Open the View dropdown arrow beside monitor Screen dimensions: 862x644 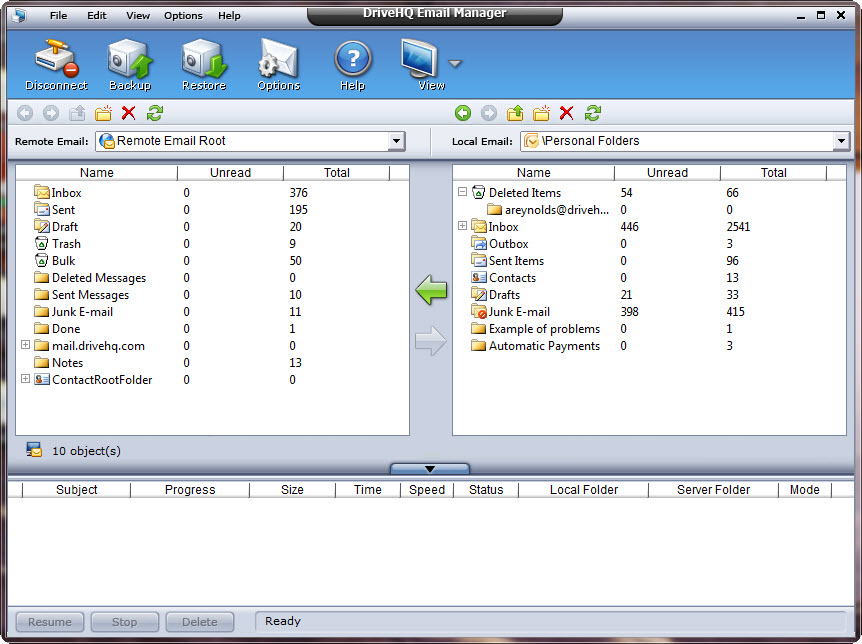coord(455,64)
